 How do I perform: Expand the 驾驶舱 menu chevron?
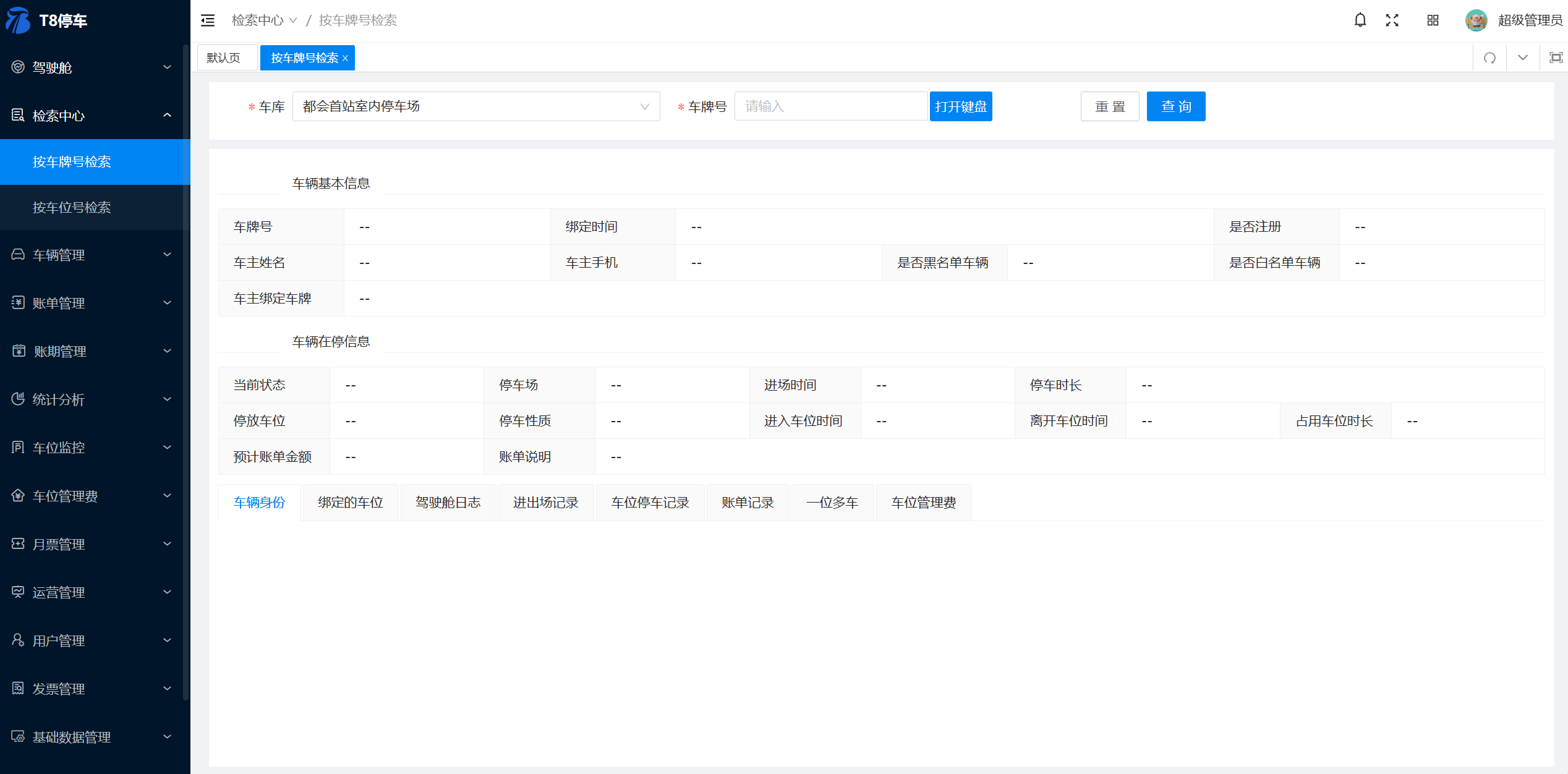[x=167, y=67]
